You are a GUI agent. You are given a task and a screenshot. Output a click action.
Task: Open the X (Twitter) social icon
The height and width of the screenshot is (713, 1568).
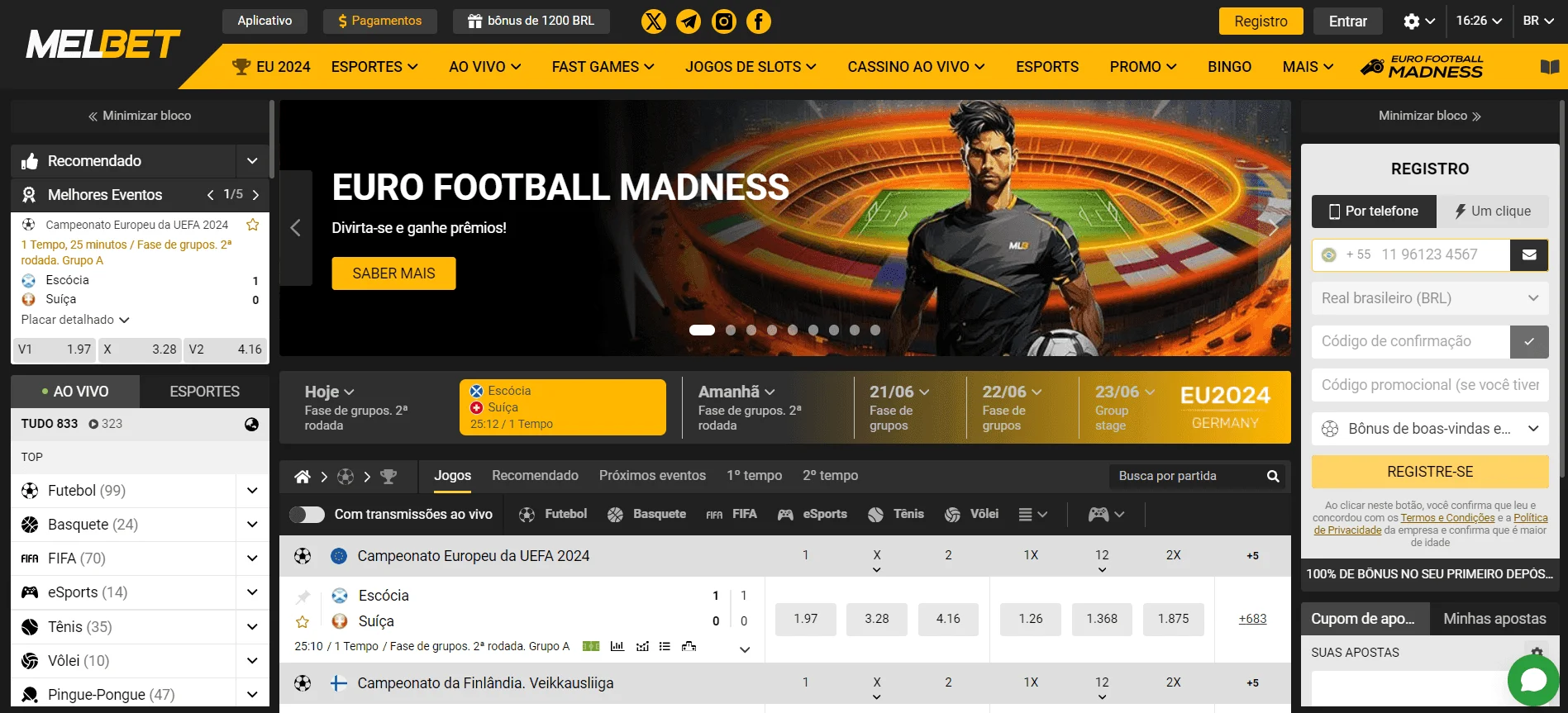click(654, 21)
